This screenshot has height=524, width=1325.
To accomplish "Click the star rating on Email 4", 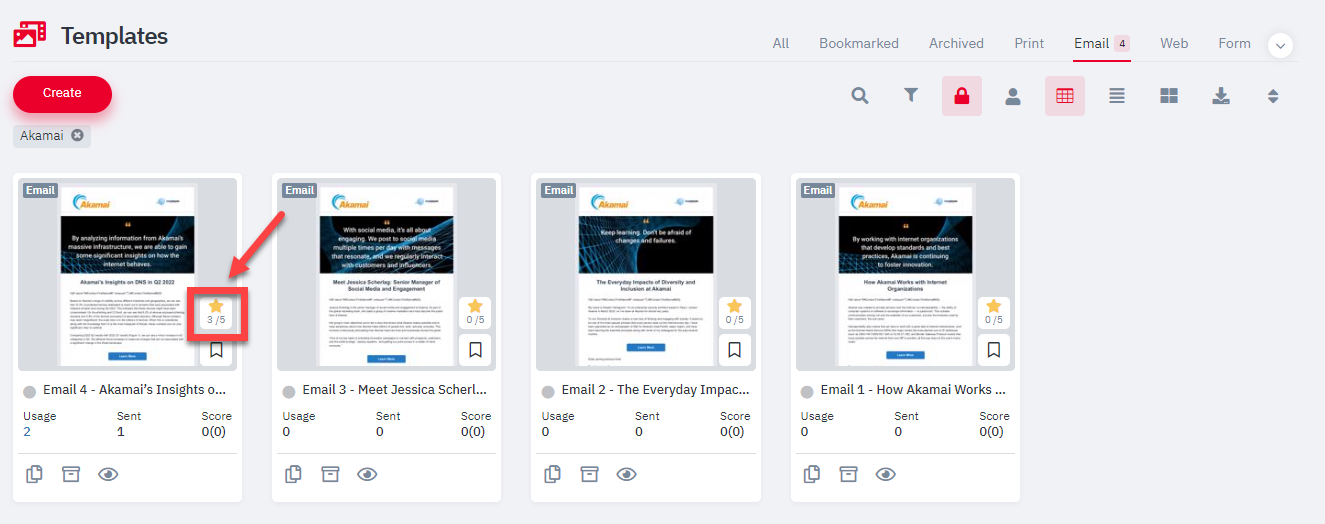I will coord(216,313).
